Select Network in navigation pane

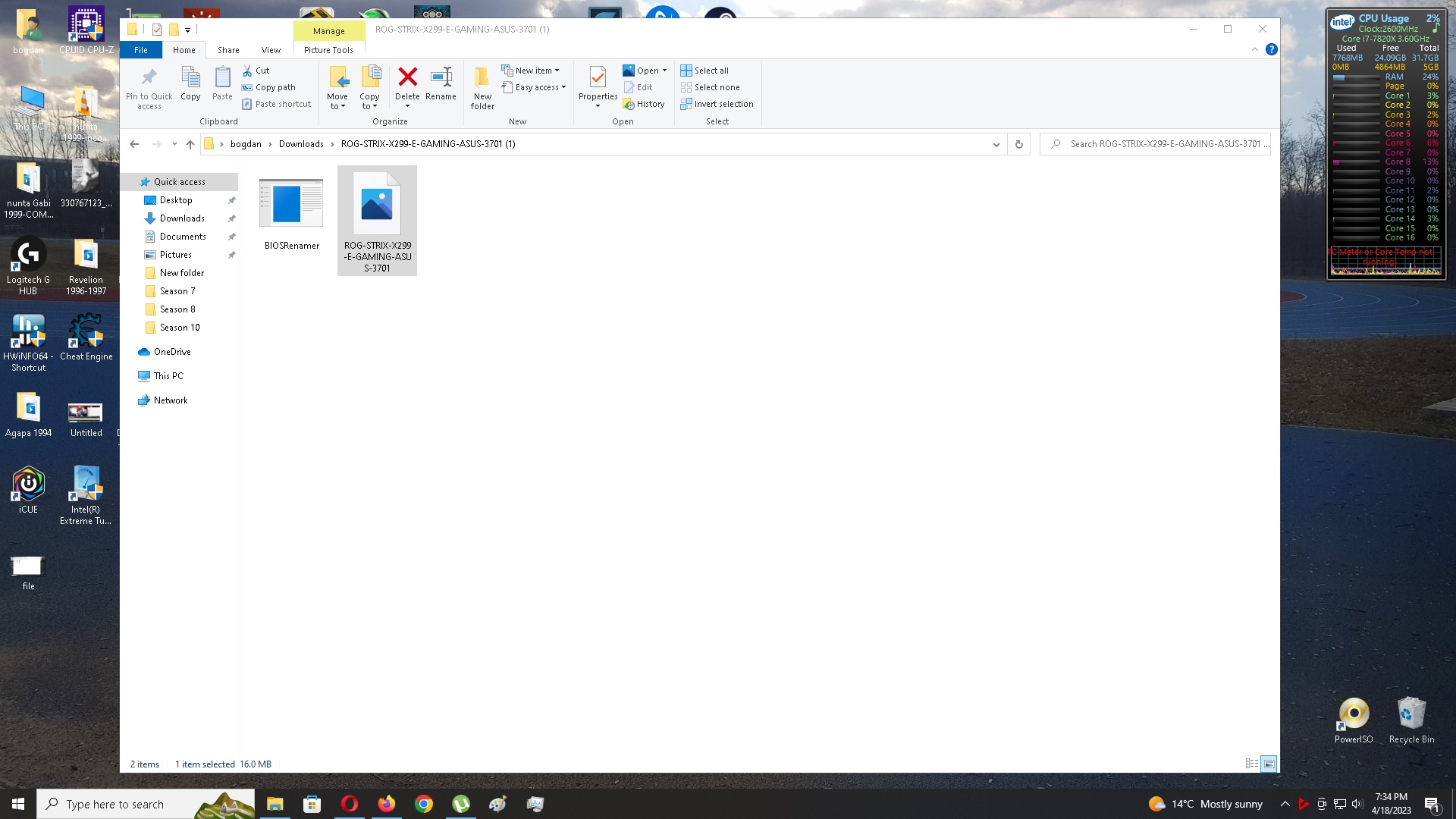point(171,400)
